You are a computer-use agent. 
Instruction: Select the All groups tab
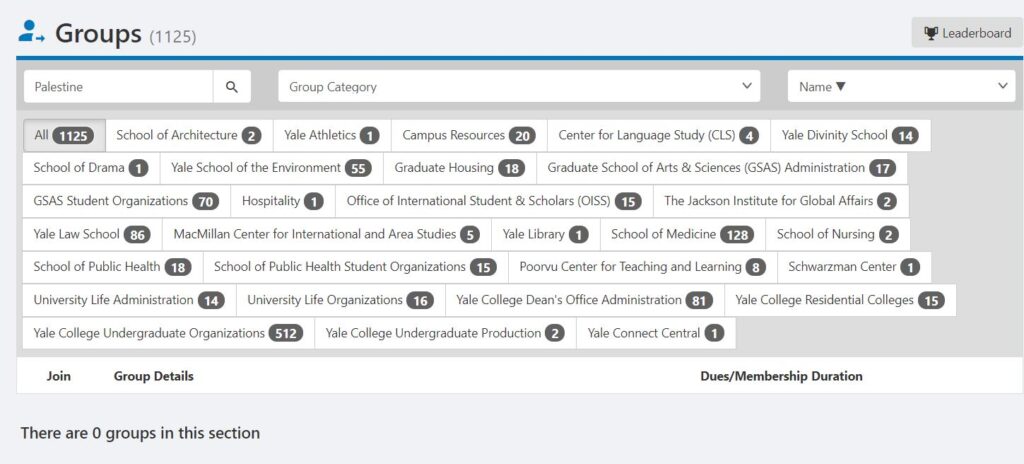pyautogui.click(x=64, y=135)
